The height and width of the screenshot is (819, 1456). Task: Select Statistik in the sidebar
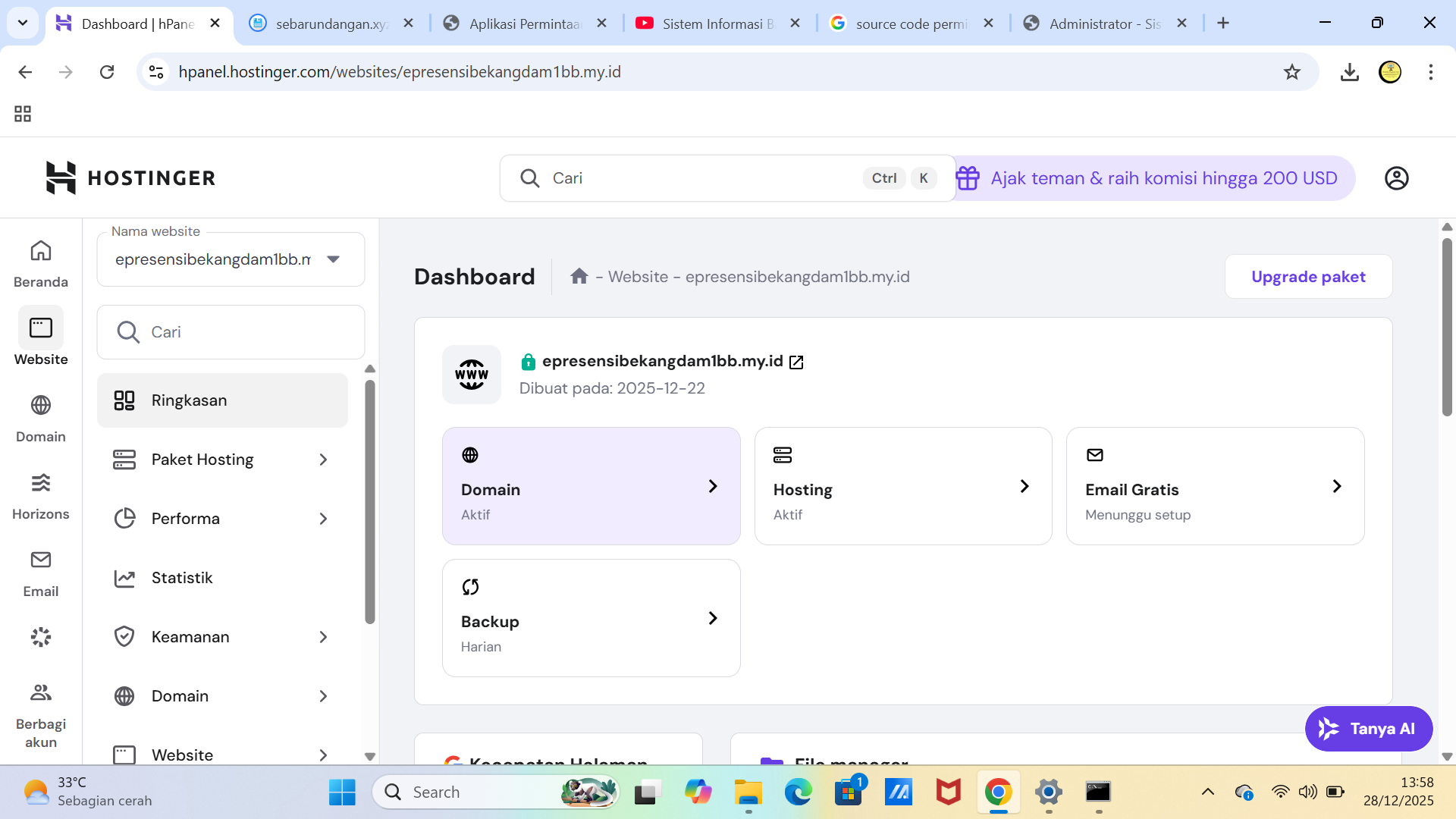tap(182, 578)
